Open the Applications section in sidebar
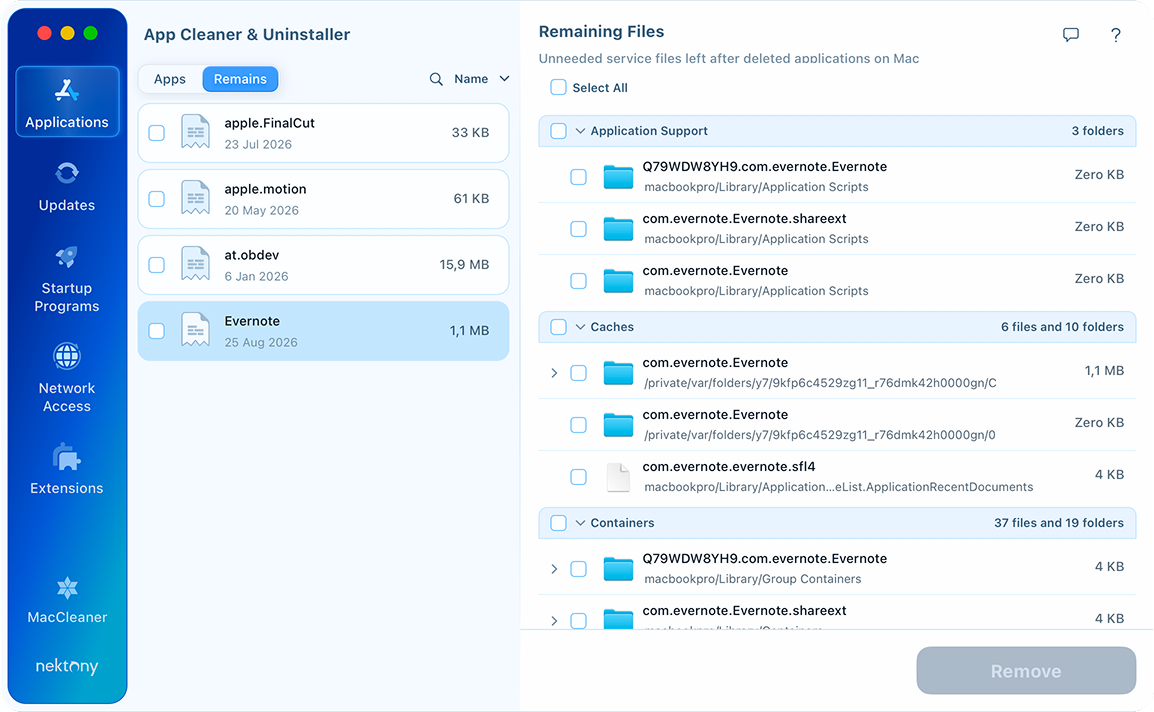 [67, 102]
